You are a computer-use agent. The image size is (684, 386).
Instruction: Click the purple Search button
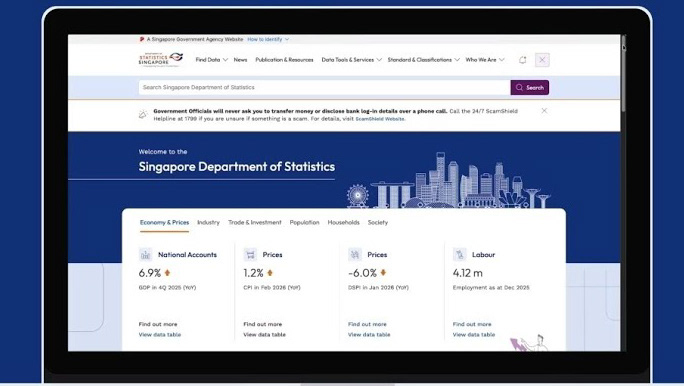coord(530,87)
